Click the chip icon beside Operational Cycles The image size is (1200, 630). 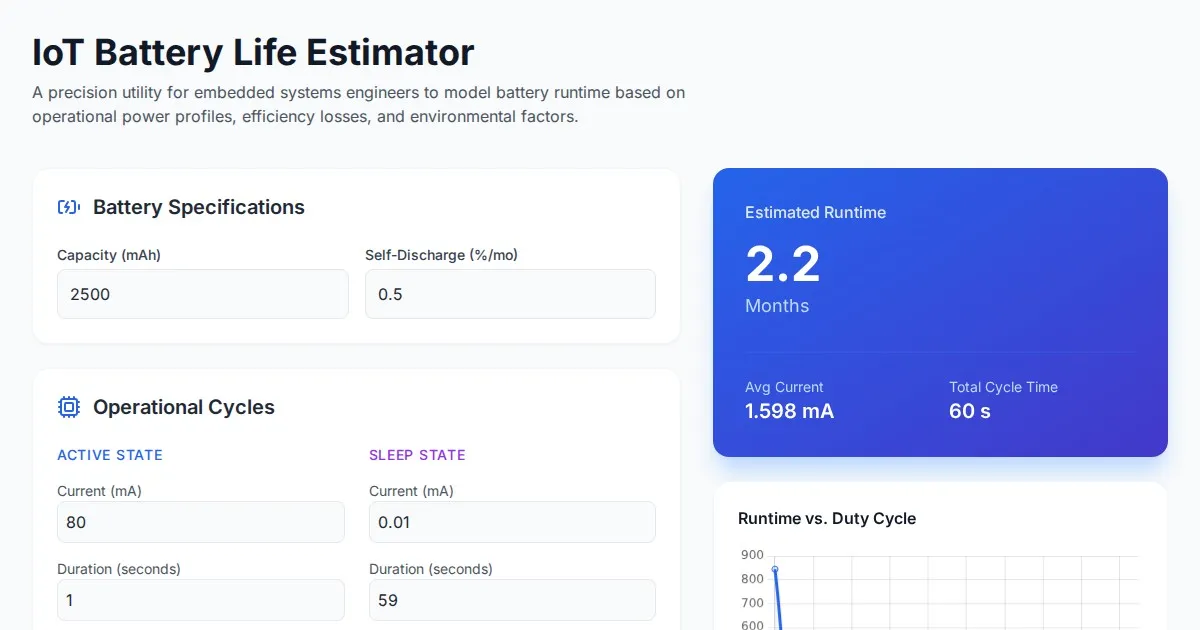68,407
